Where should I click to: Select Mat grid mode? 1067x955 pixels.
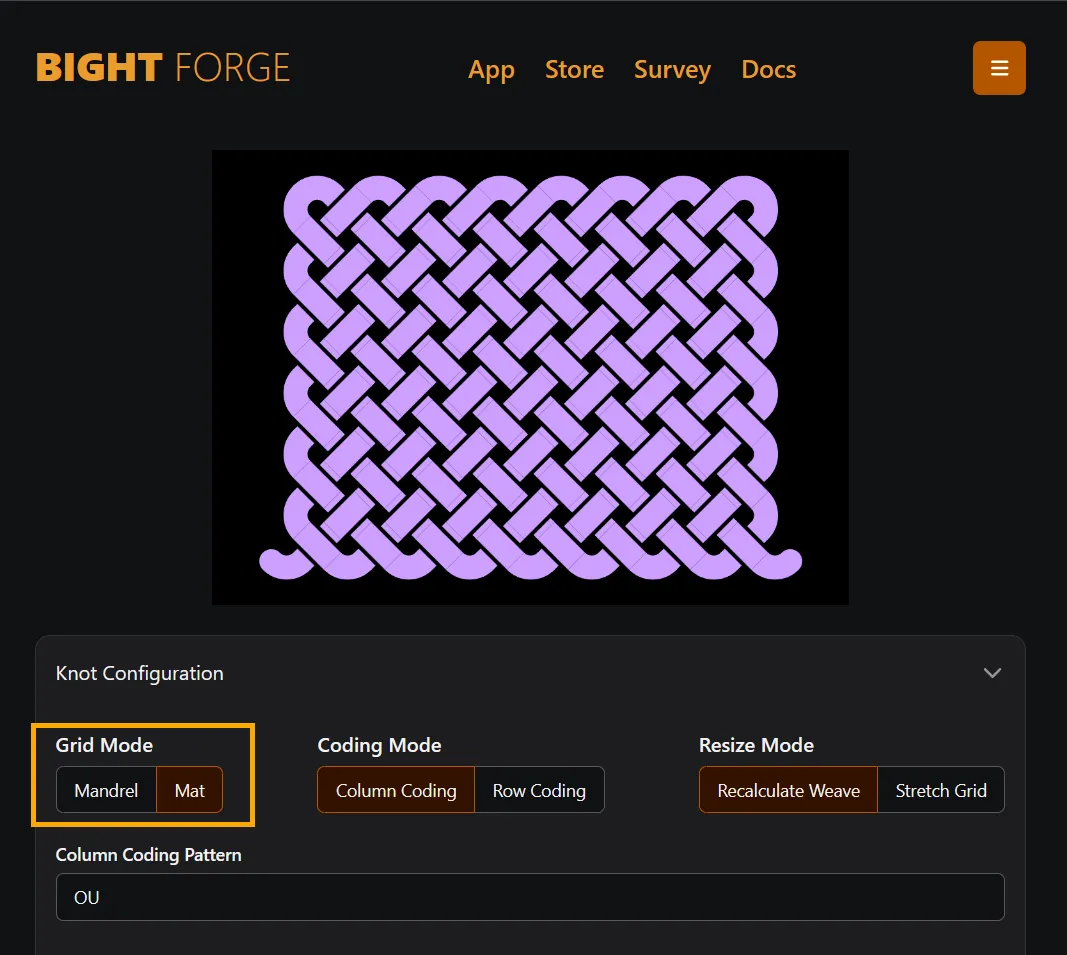click(x=189, y=790)
